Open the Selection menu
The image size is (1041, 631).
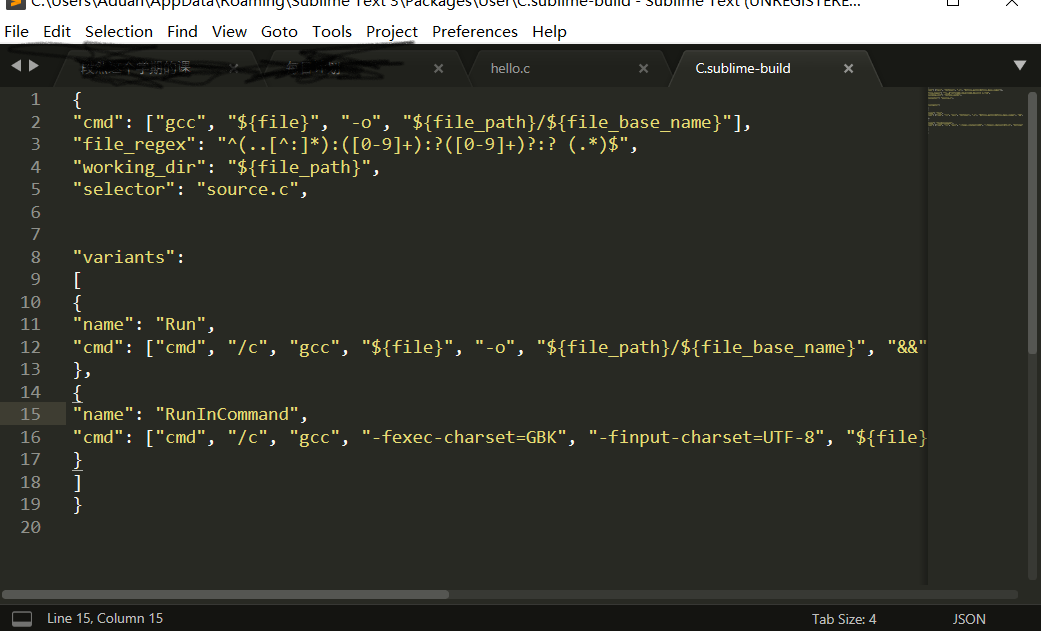(119, 32)
